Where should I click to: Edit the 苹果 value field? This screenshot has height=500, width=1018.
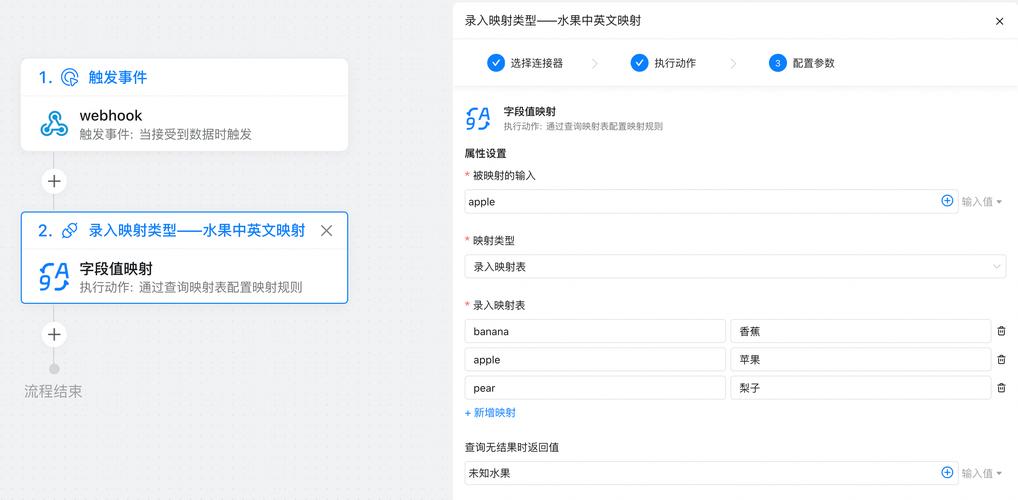click(861, 360)
